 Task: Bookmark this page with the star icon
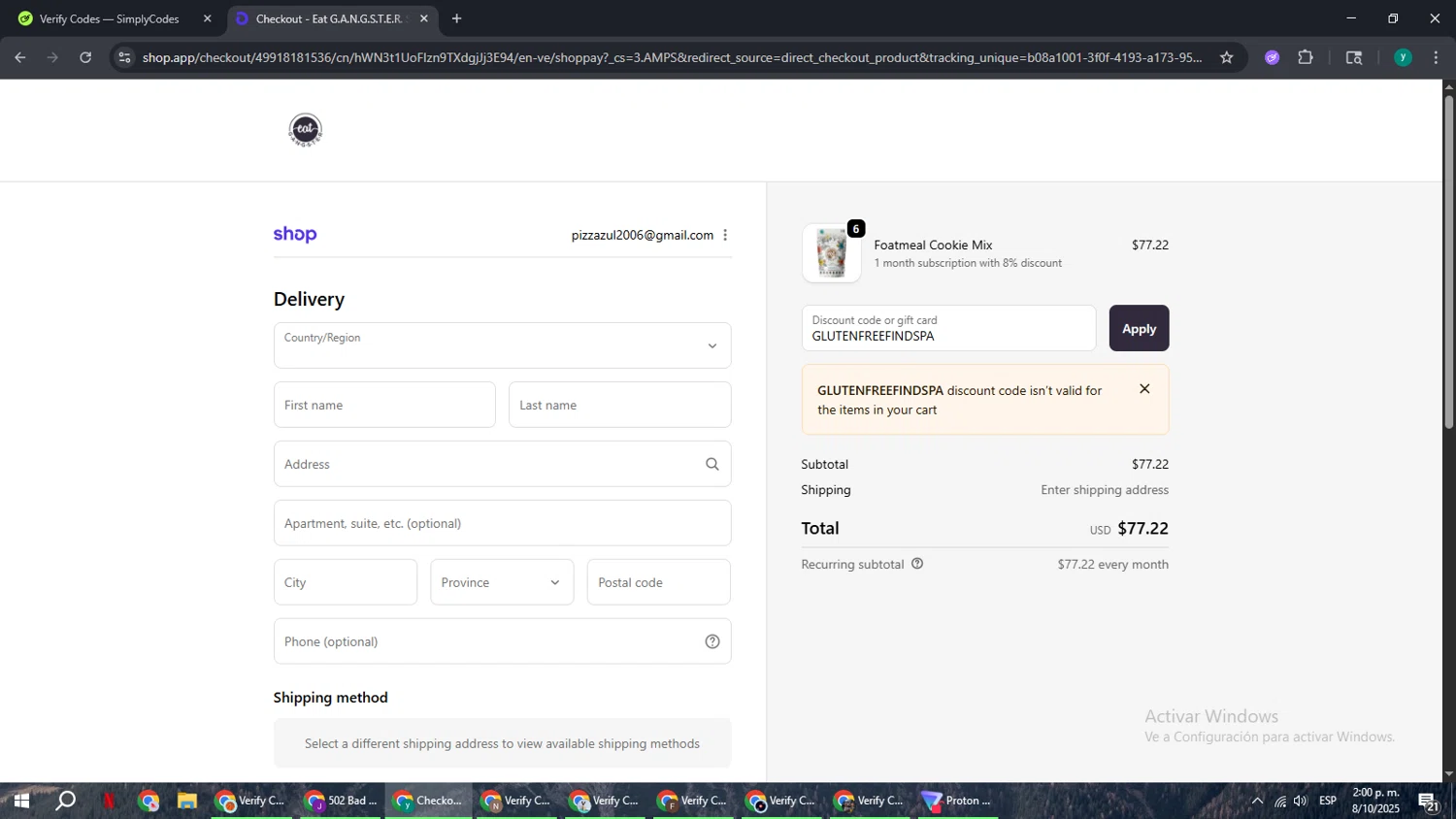pos(1227,57)
